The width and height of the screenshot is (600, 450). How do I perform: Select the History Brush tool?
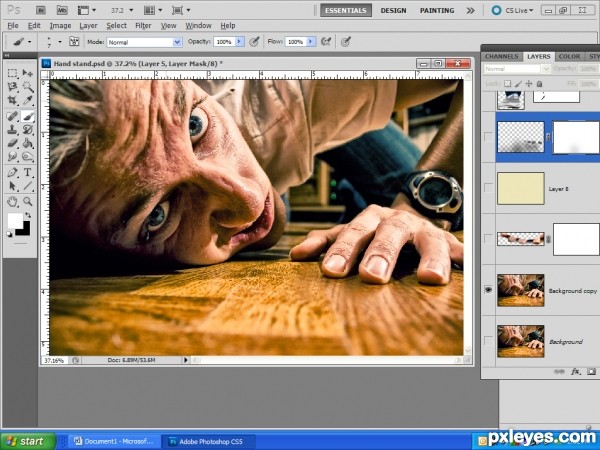coord(28,129)
